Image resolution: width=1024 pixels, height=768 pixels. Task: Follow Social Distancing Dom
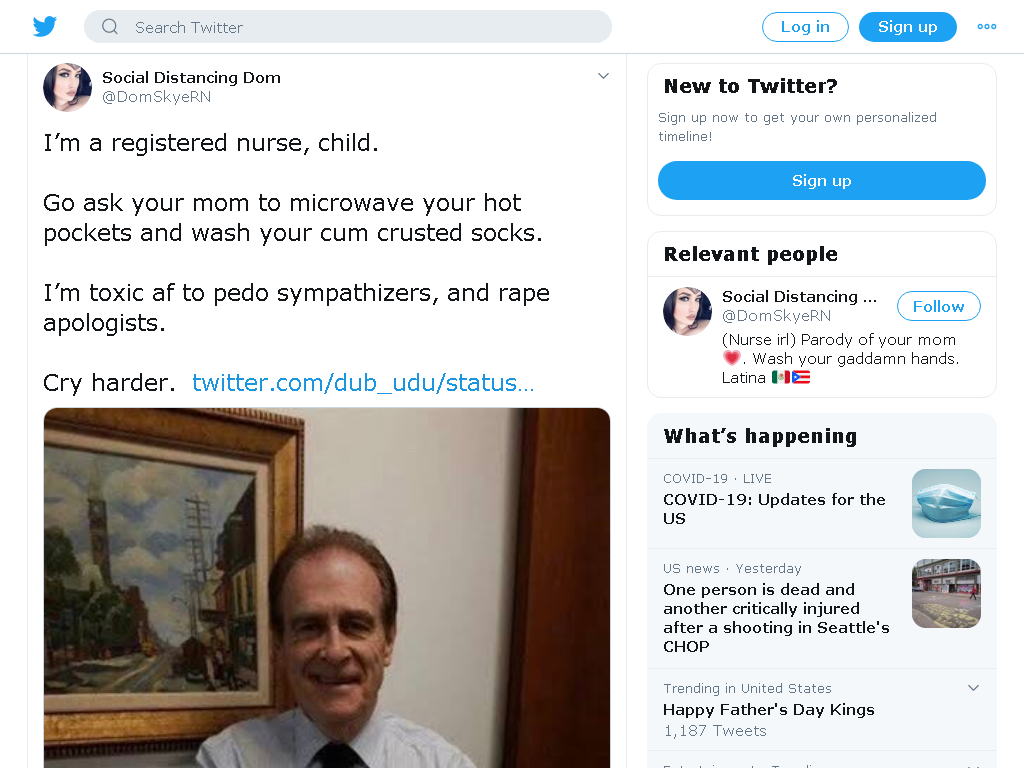click(938, 306)
